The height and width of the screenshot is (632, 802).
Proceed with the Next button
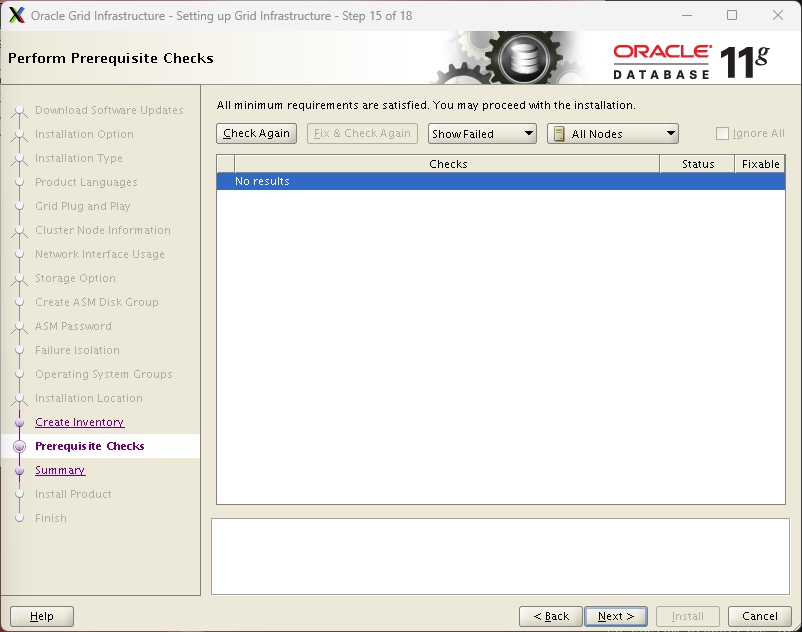tap(616, 616)
